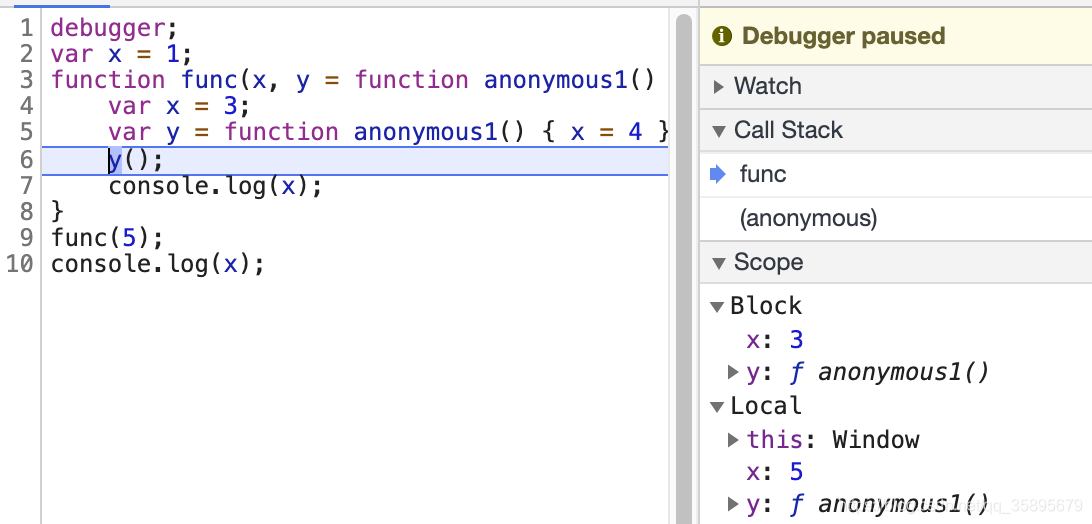
Task: Click 'func(5);' on line 9
Action: (107, 238)
